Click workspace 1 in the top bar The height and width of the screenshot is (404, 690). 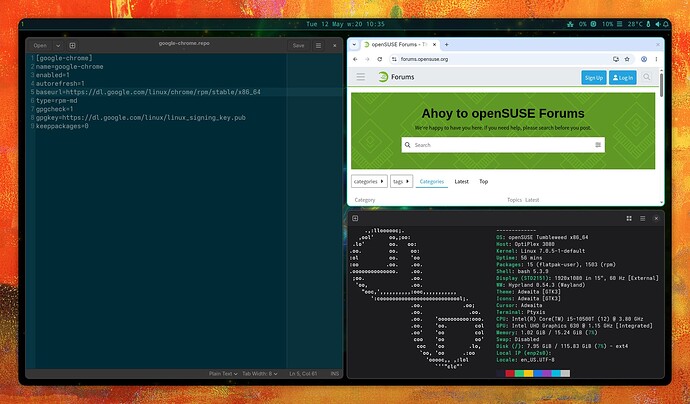(x=22, y=24)
